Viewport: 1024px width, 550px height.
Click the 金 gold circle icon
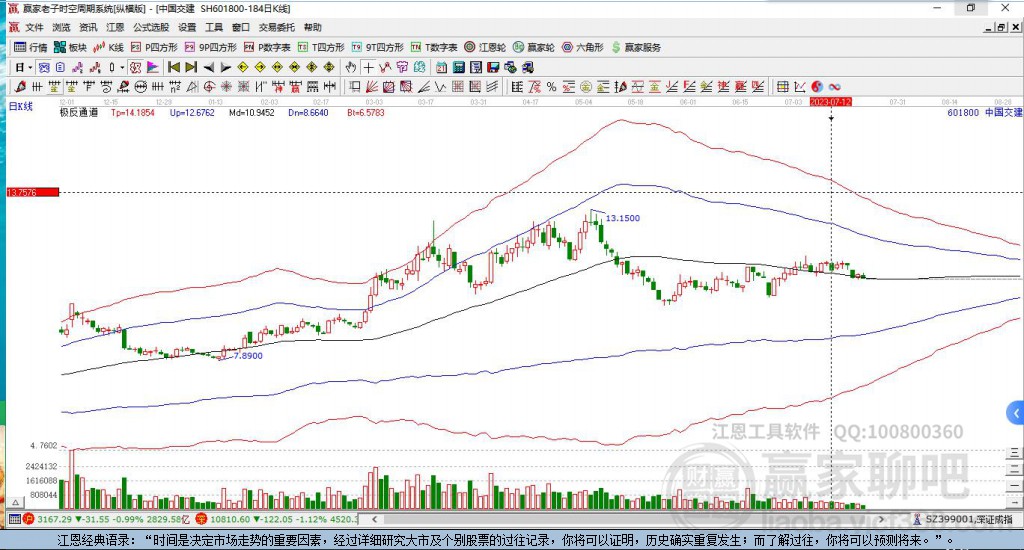click(x=586, y=87)
